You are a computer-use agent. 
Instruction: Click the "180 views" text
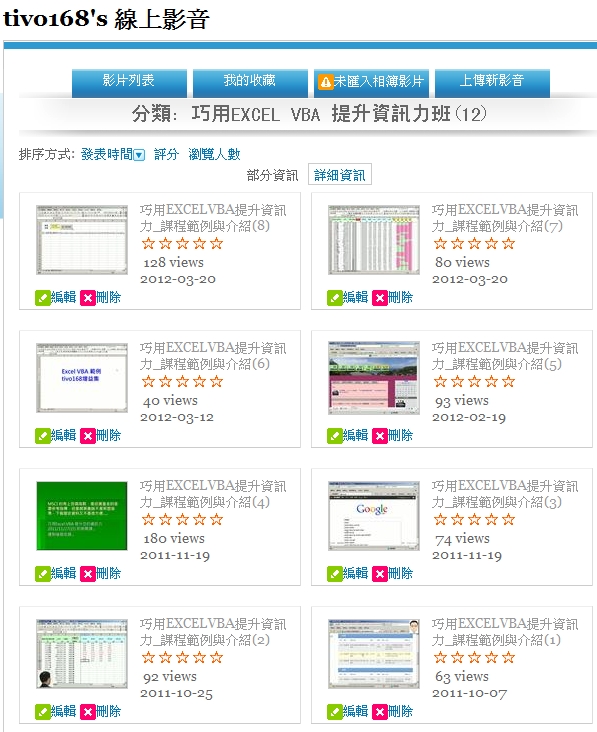[x=174, y=539]
